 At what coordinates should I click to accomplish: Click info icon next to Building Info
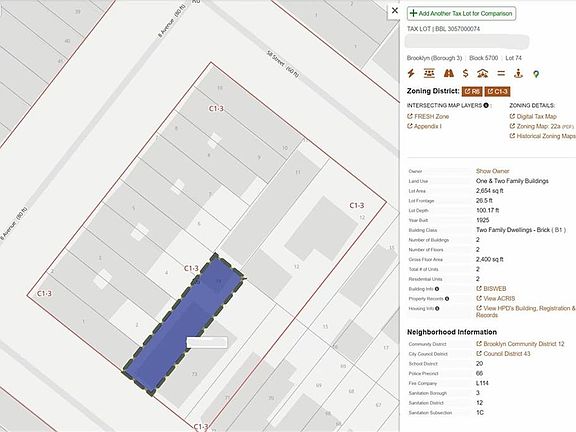(437, 289)
